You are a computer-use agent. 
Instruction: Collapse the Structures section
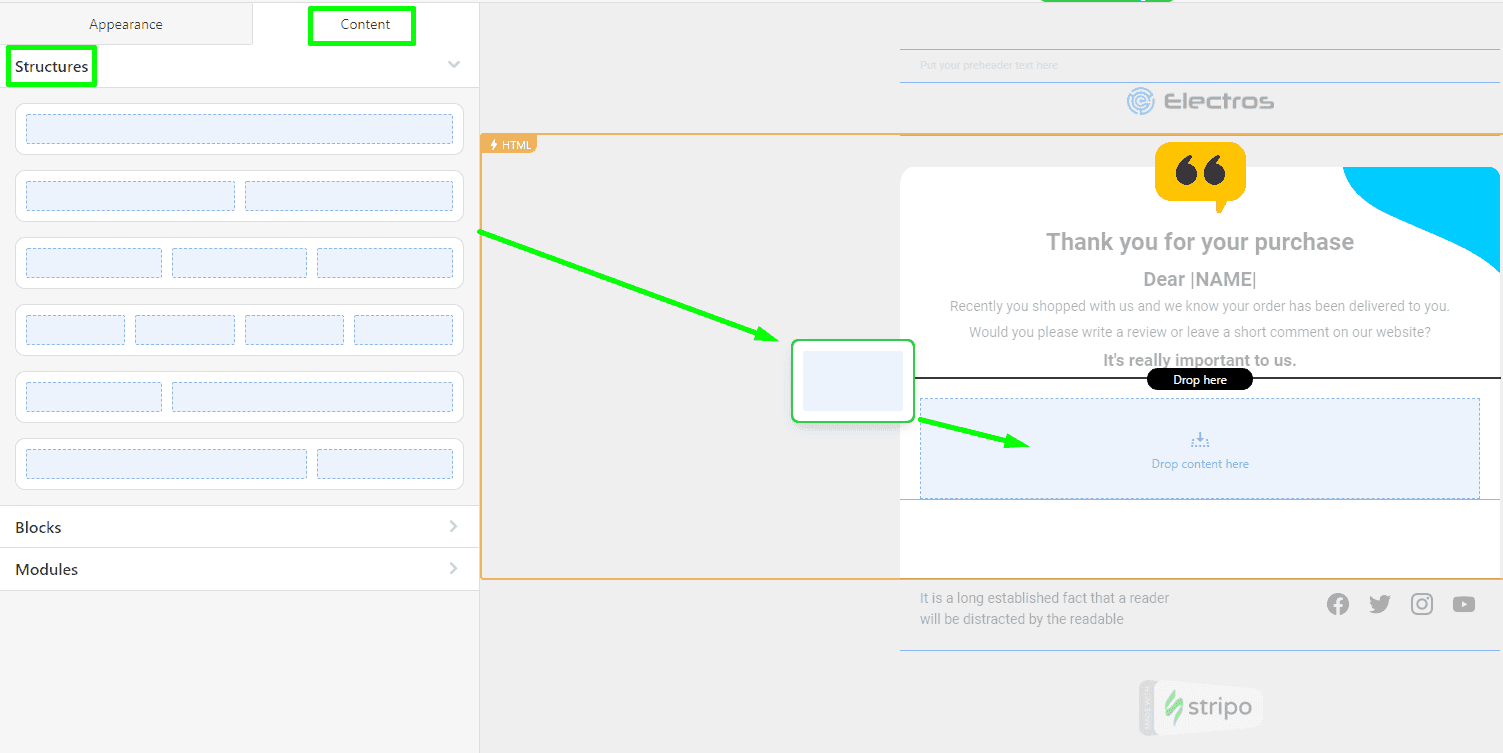[x=453, y=63]
